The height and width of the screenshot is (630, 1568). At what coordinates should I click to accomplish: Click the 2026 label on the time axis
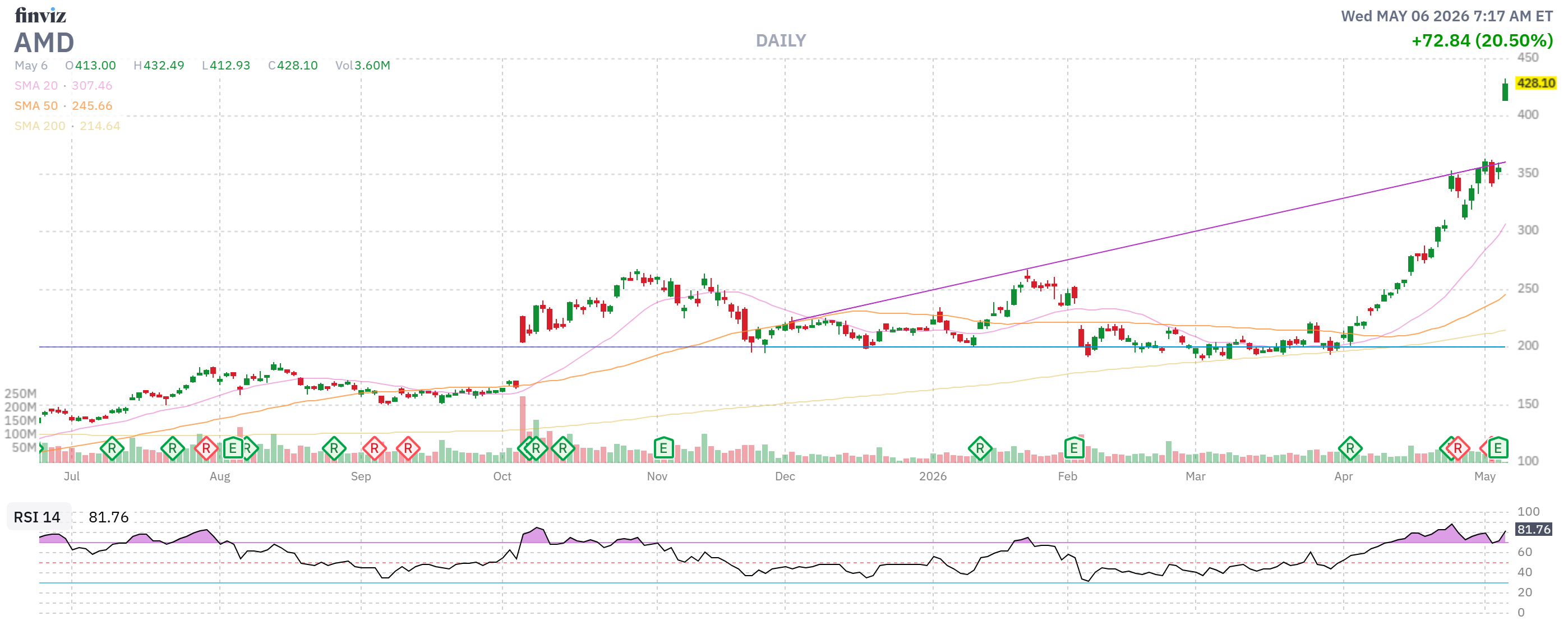click(933, 477)
